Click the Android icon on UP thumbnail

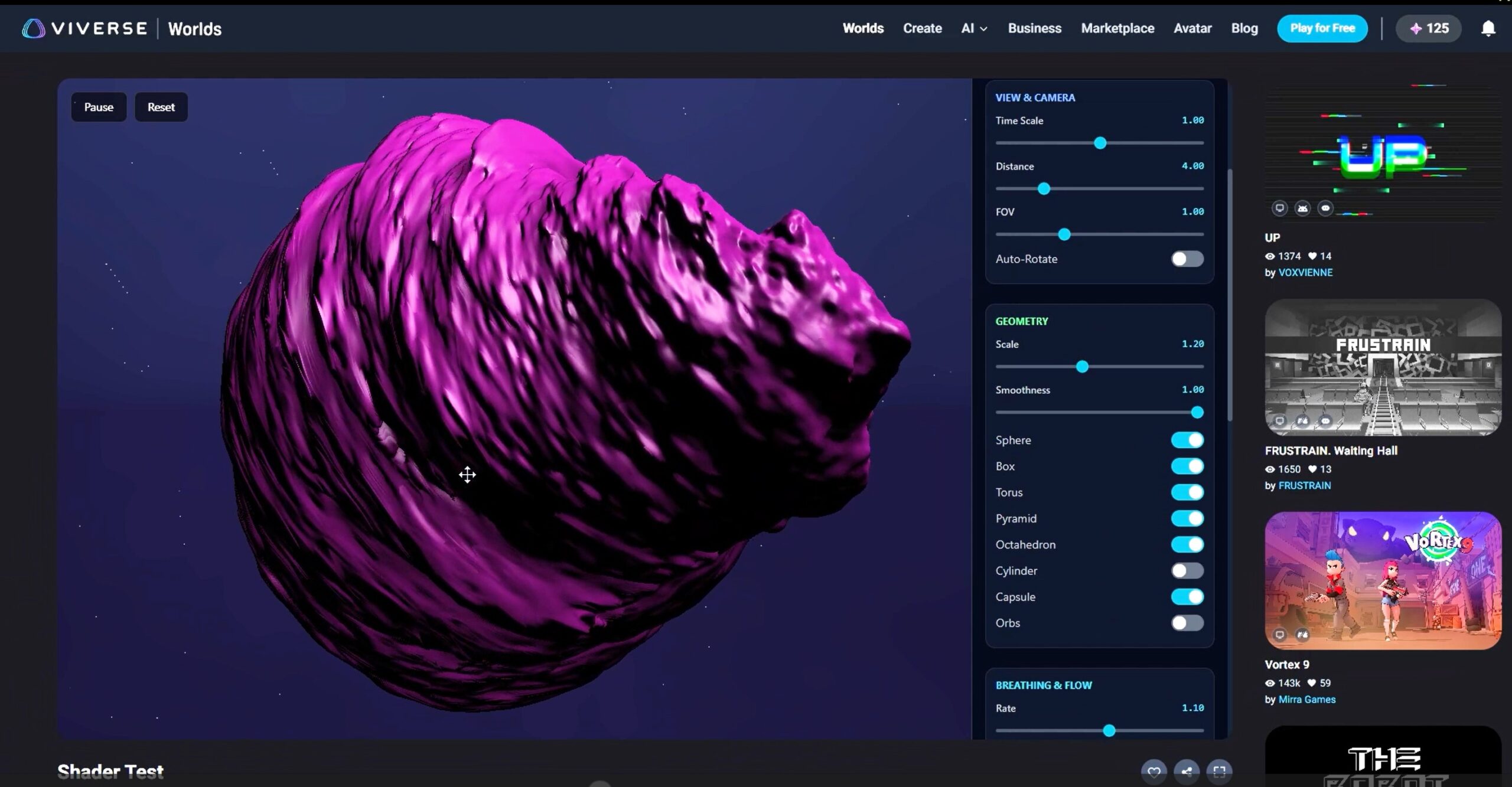[1302, 208]
